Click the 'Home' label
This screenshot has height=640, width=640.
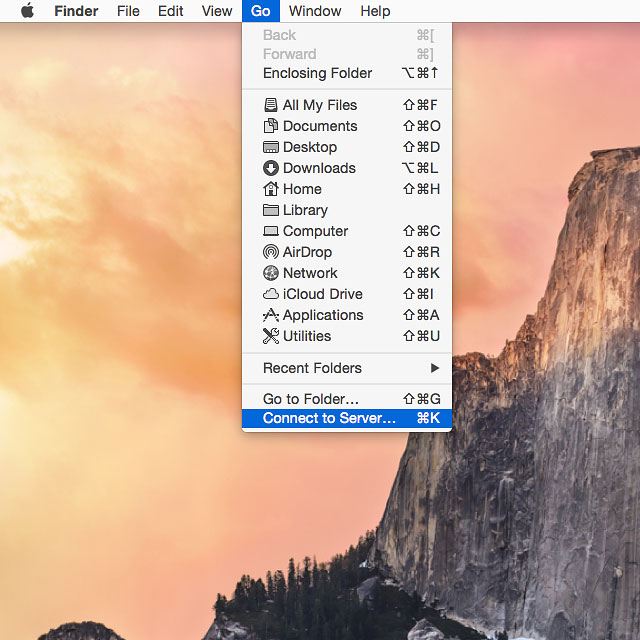tap(302, 189)
